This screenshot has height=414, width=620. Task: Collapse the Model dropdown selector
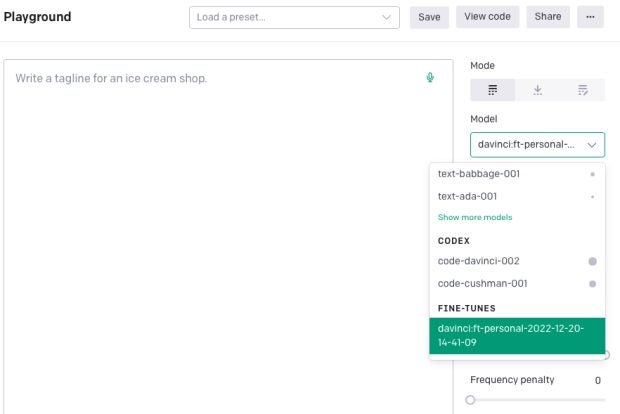(x=537, y=145)
